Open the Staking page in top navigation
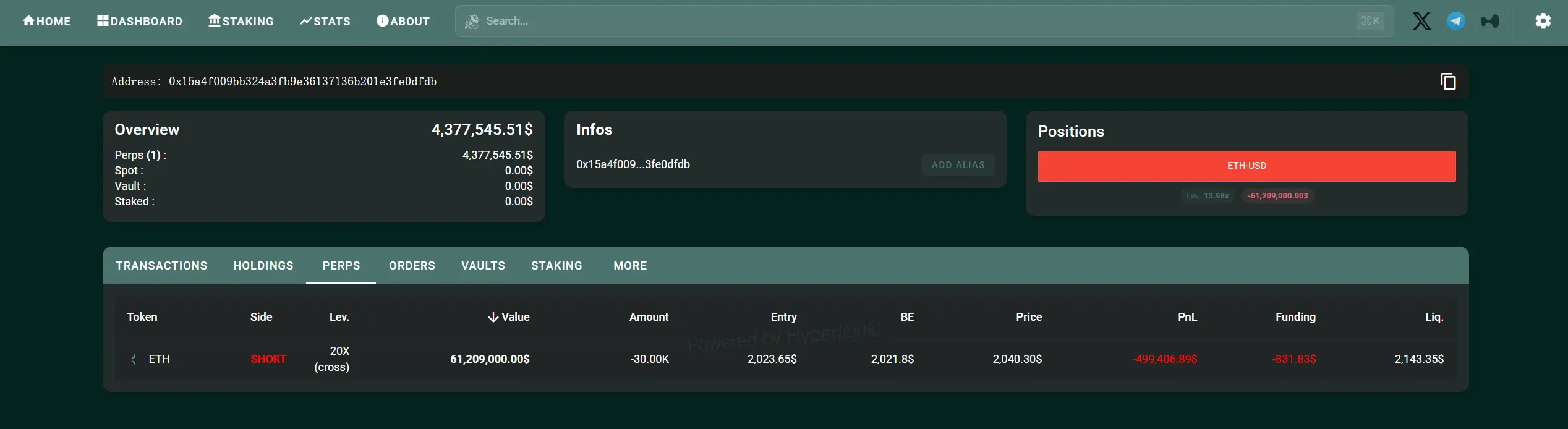This screenshot has width=1568, height=429. coord(241,21)
